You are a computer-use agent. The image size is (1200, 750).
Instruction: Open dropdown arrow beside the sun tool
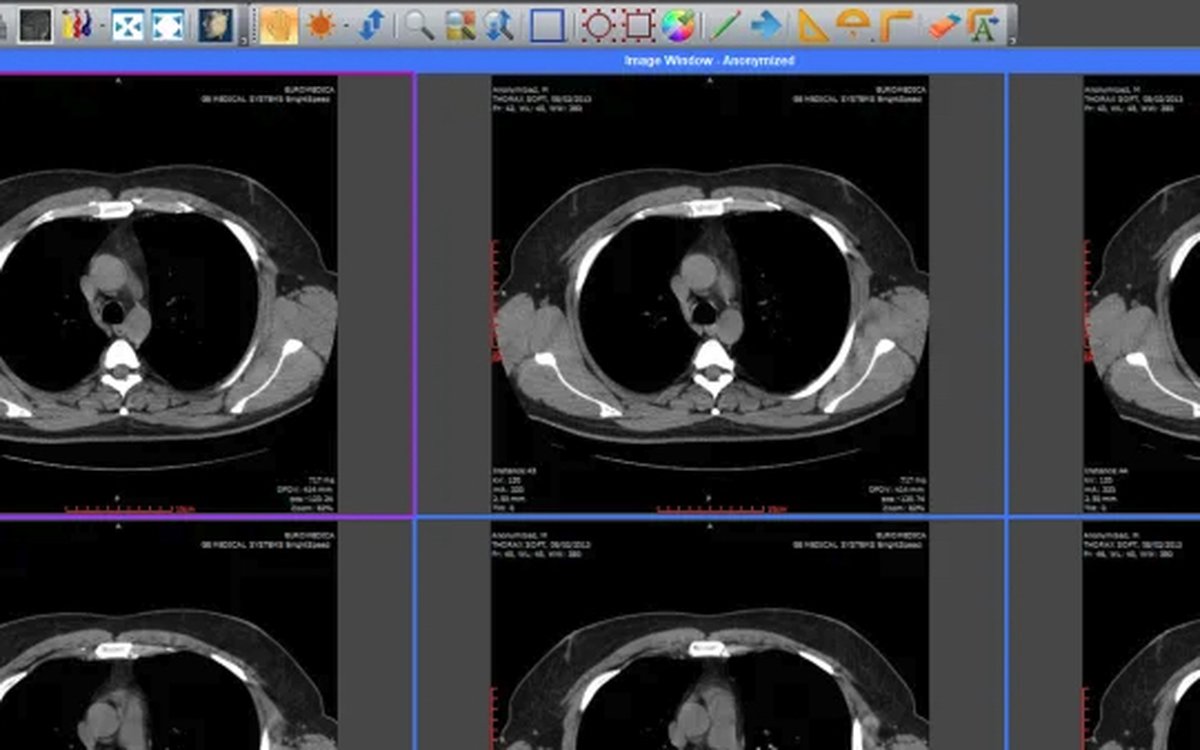click(346, 25)
